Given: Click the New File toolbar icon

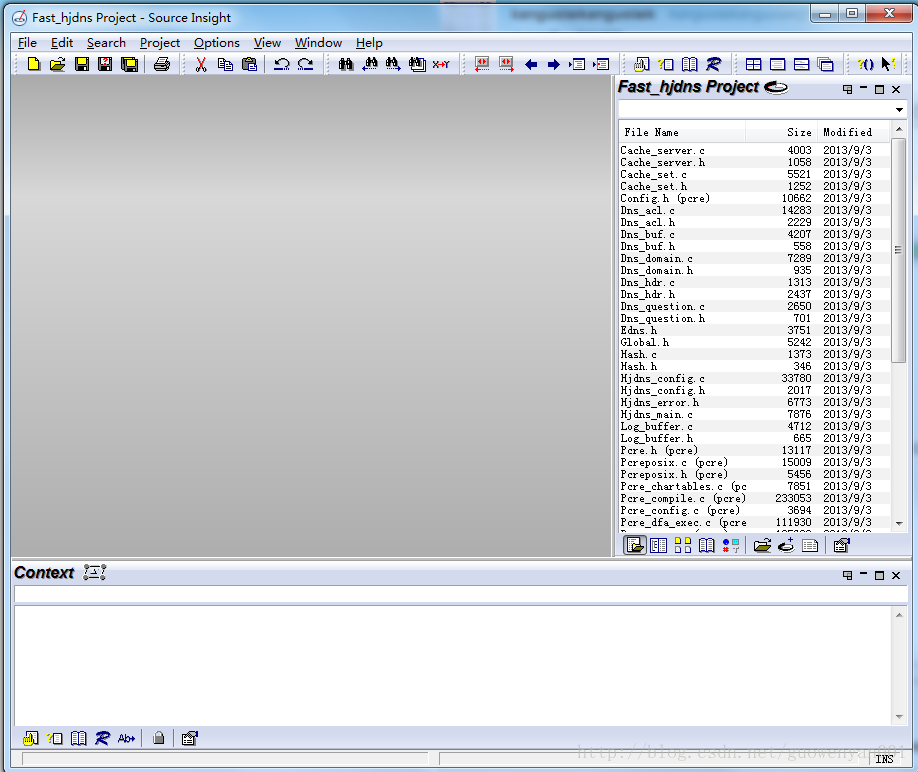Looking at the screenshot, I should click(x=33, y=64).
